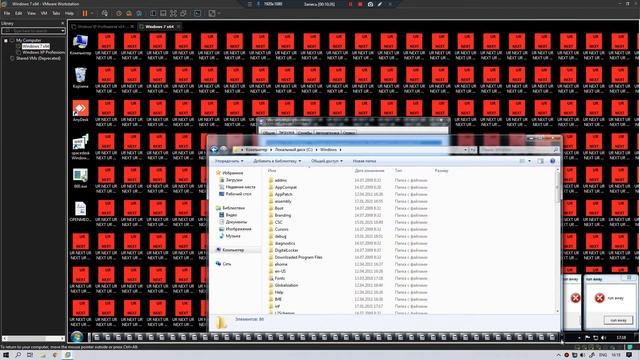Viewport: 640px width, 360px height.
Task: Open the Snapshot Manager icon
Action: [139, 13]
